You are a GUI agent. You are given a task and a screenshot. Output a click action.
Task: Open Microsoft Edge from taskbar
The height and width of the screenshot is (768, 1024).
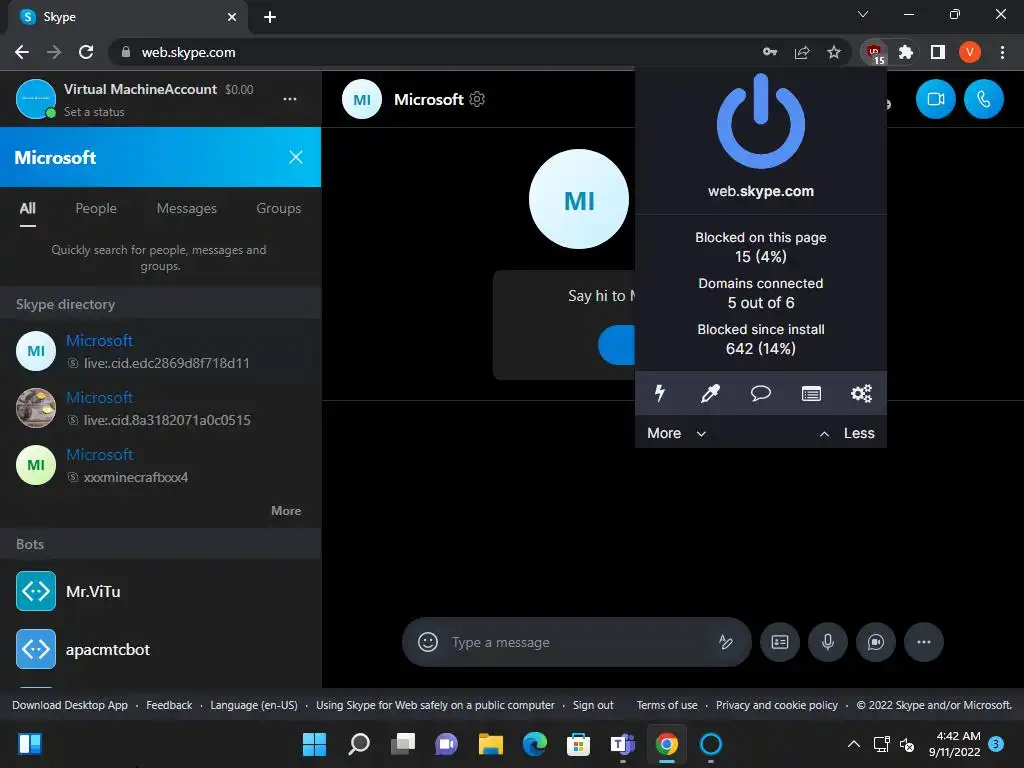535,744
